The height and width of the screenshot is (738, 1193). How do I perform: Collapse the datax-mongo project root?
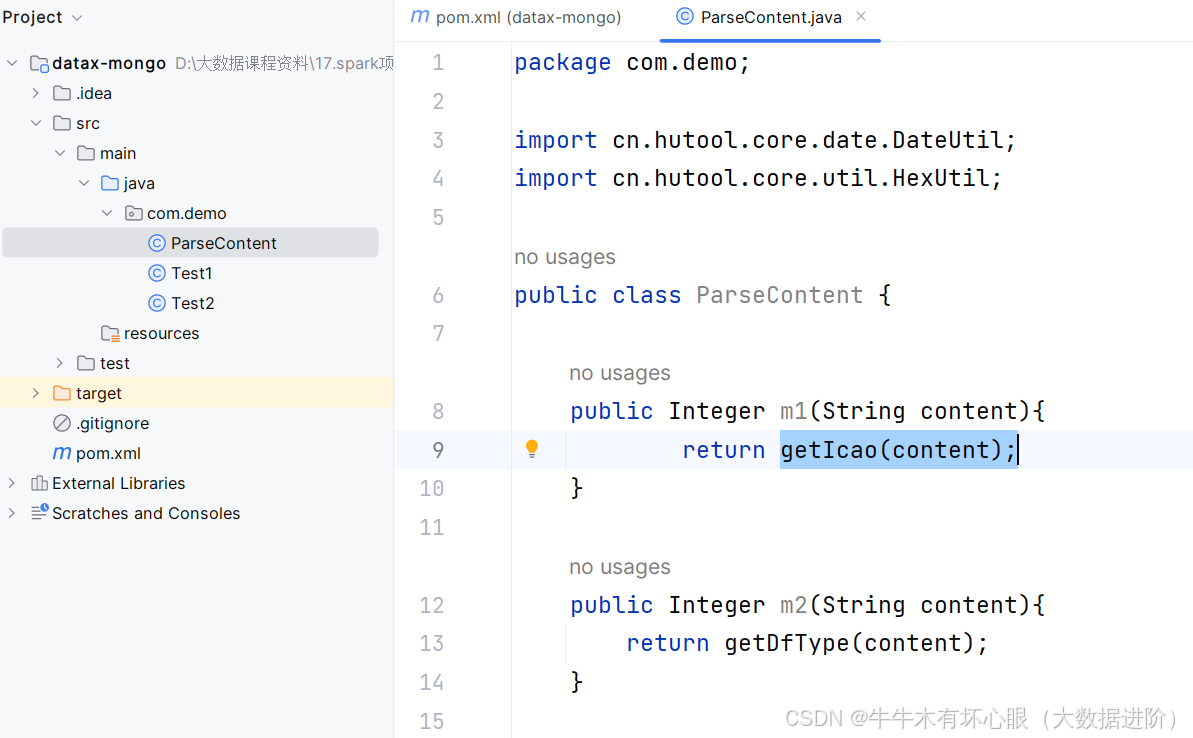click(12, 63)
